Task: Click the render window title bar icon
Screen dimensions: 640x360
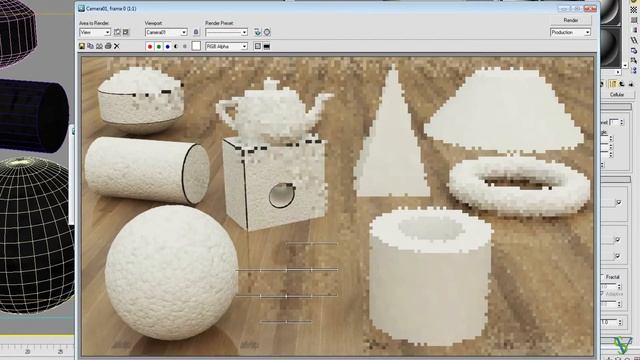Action: 81,8
